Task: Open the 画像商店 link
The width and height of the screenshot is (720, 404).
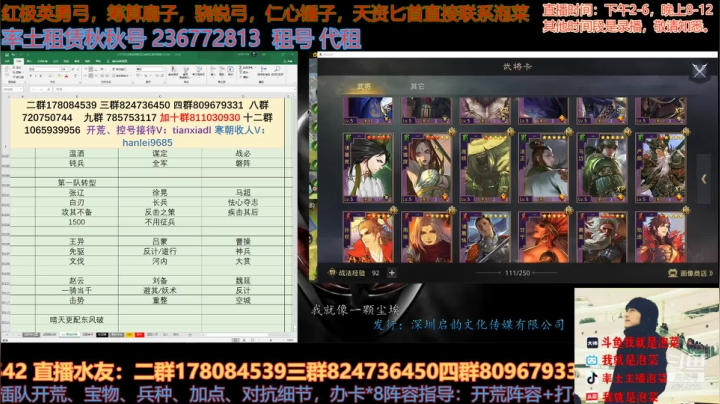Action: (x=691, y=273)
